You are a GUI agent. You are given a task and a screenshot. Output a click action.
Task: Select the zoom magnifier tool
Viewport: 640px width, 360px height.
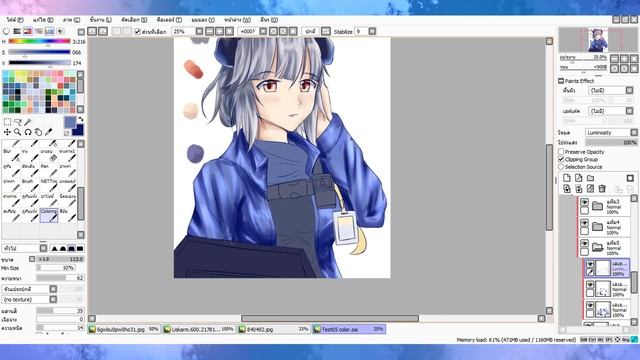coord(18,132)
